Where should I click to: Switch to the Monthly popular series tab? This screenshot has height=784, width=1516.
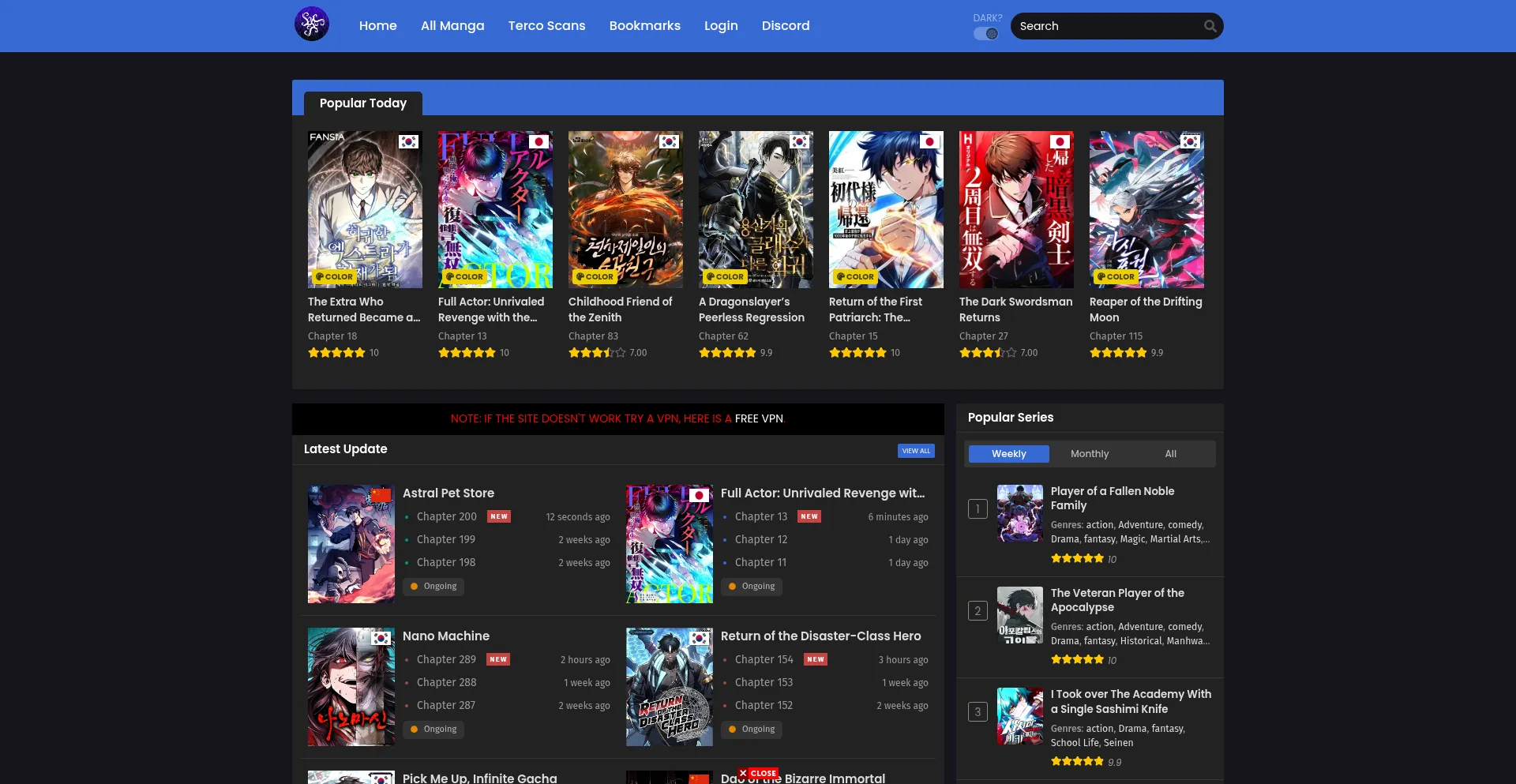[x=1089, y=454]
